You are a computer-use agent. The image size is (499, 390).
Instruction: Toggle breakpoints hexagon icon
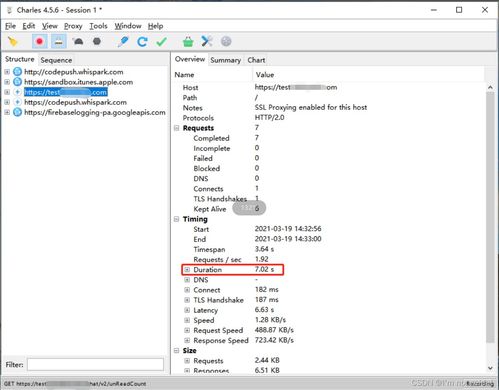click(97, 42)
